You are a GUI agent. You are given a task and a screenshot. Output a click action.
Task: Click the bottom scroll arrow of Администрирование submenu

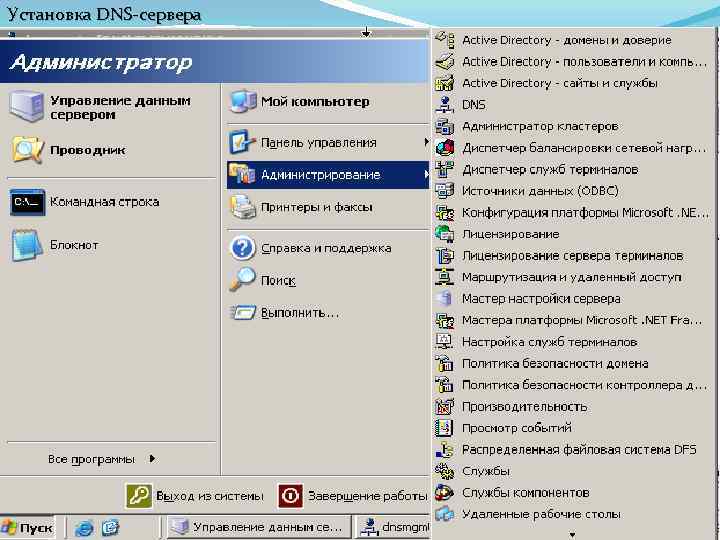[572, 534]
